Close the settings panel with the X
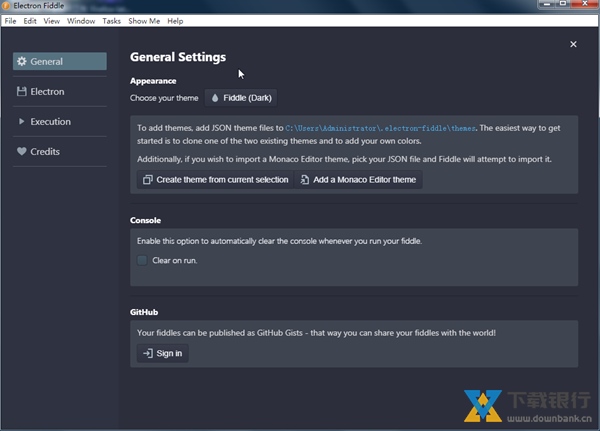Image resolution: width=600 pixels, height=431 pixels. (573, 44)
